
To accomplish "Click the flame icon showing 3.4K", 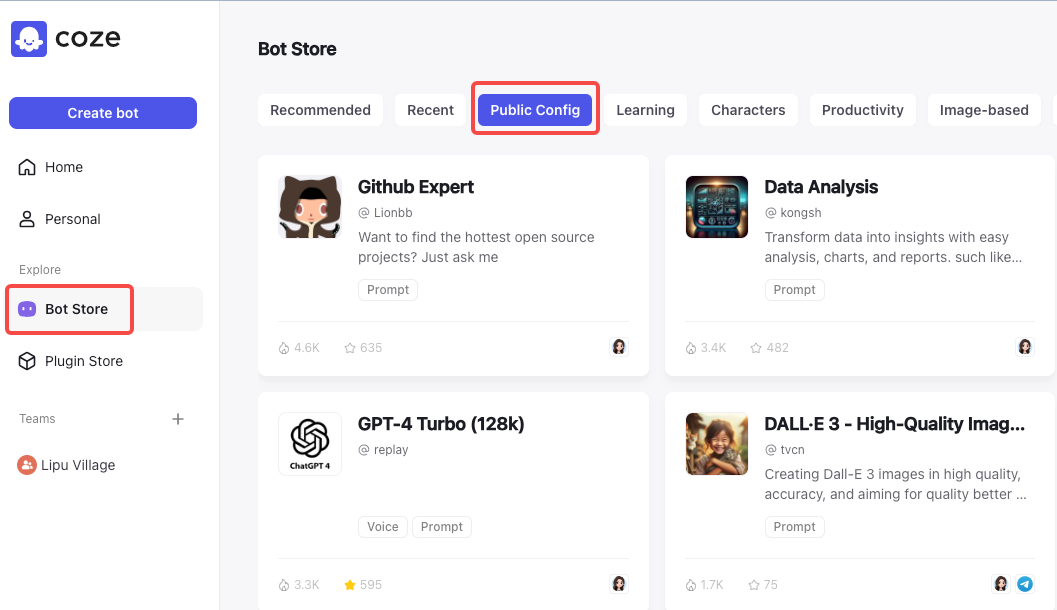I will point(691,348).
